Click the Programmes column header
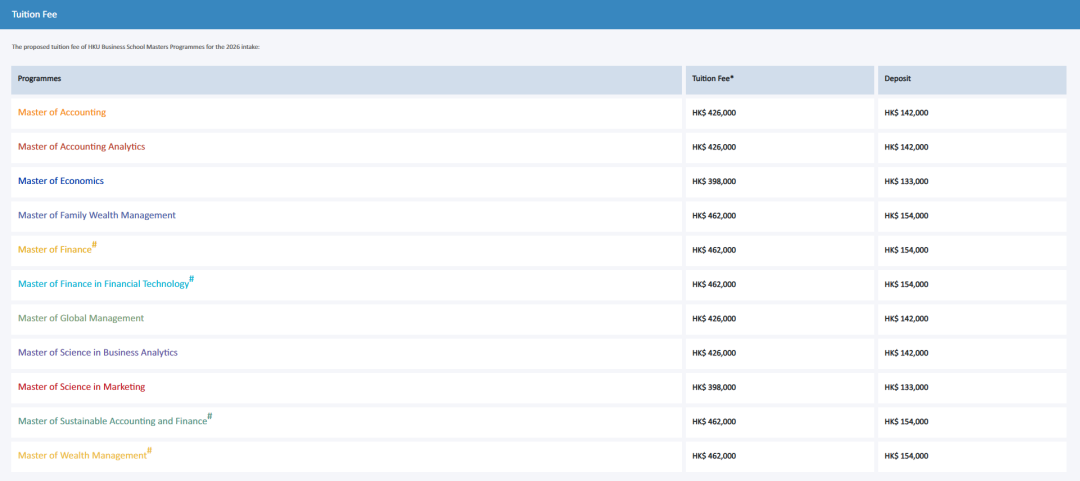 click(39, 78)
